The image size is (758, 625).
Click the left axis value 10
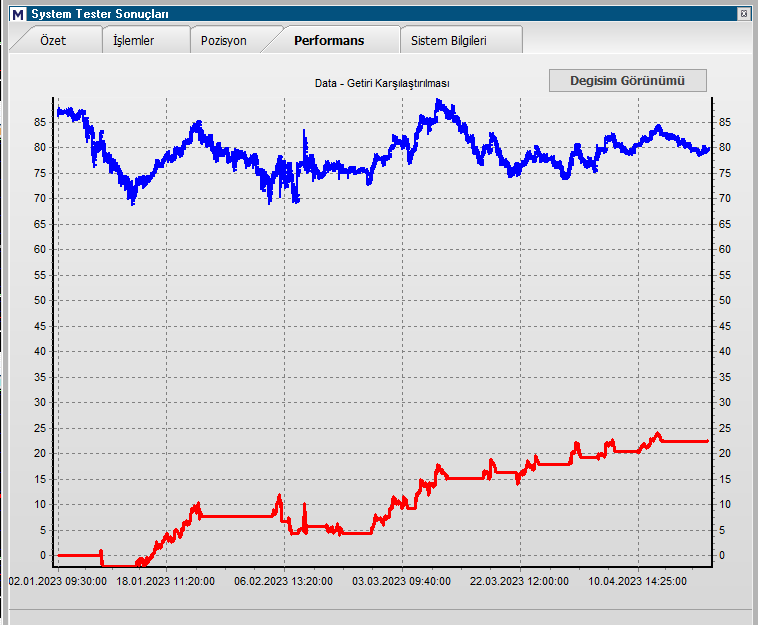point(40,504)
